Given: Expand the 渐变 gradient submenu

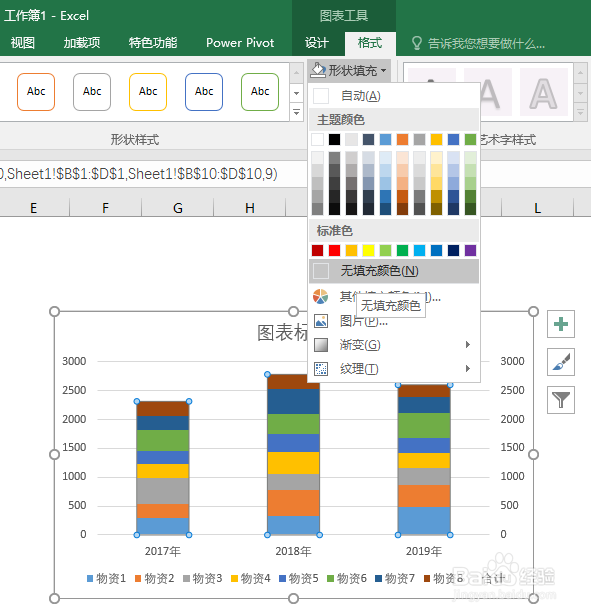Looking at the screenshot, I should [x=394, y=345].
